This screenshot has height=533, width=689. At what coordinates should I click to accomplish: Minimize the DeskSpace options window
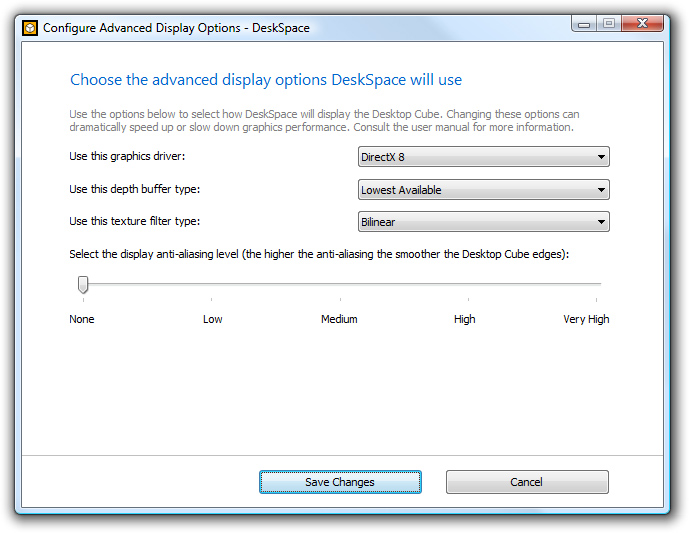tap(584, 23)
